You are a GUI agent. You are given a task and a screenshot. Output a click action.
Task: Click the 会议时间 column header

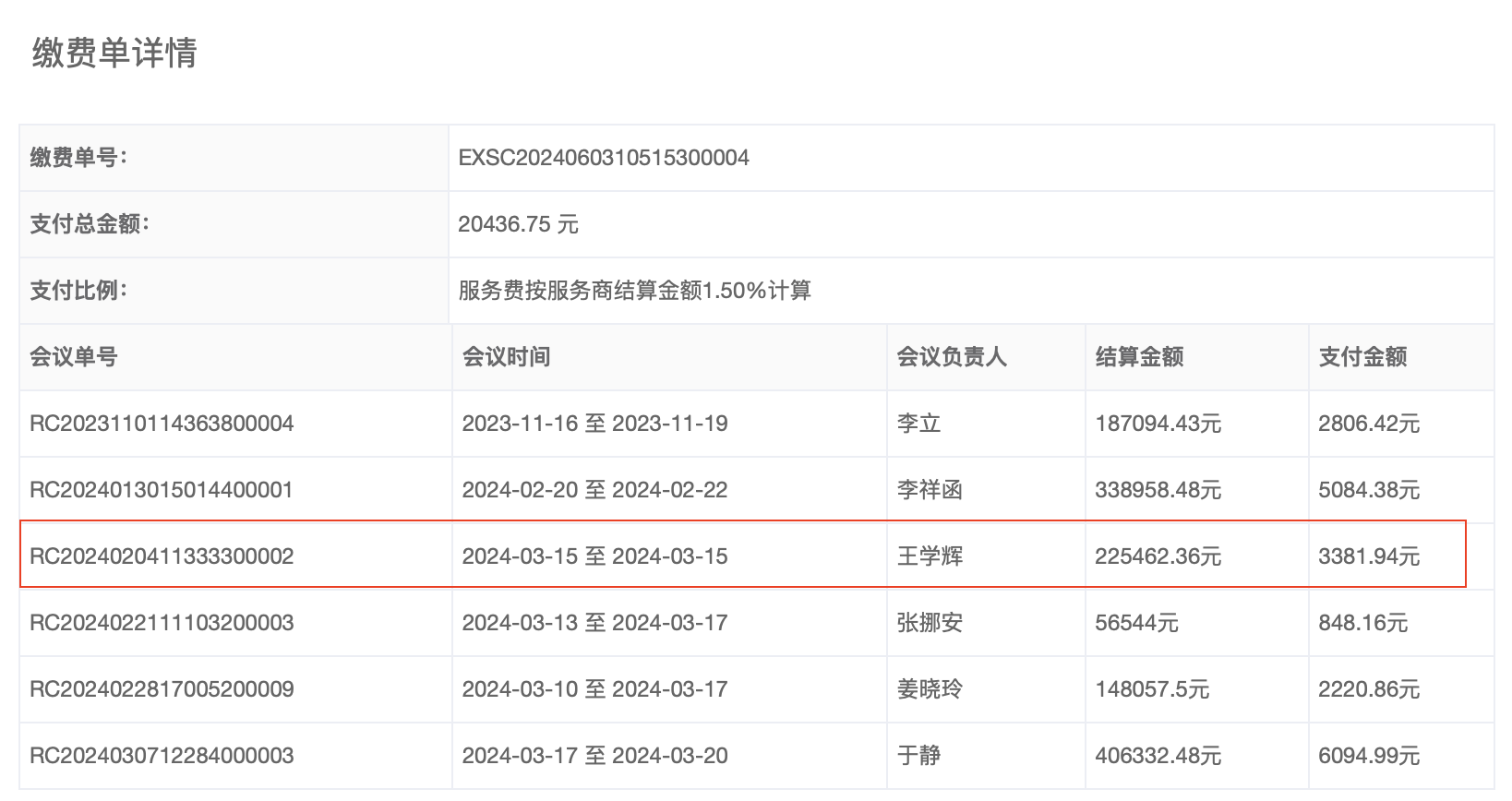pos(506,357)
